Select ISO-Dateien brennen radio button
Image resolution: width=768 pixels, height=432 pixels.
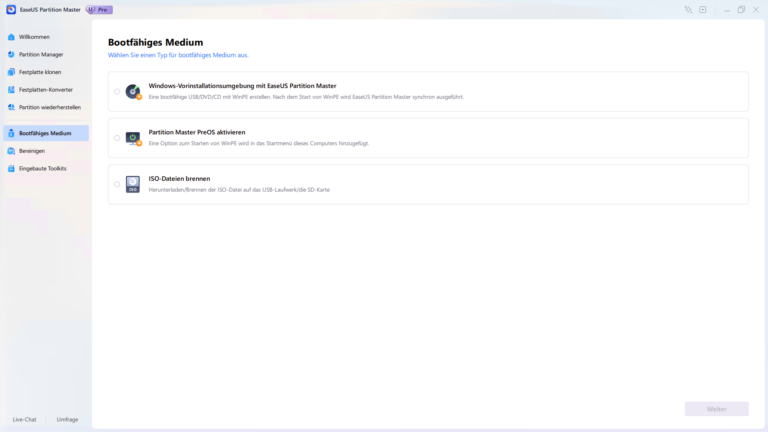pos(117,185)
